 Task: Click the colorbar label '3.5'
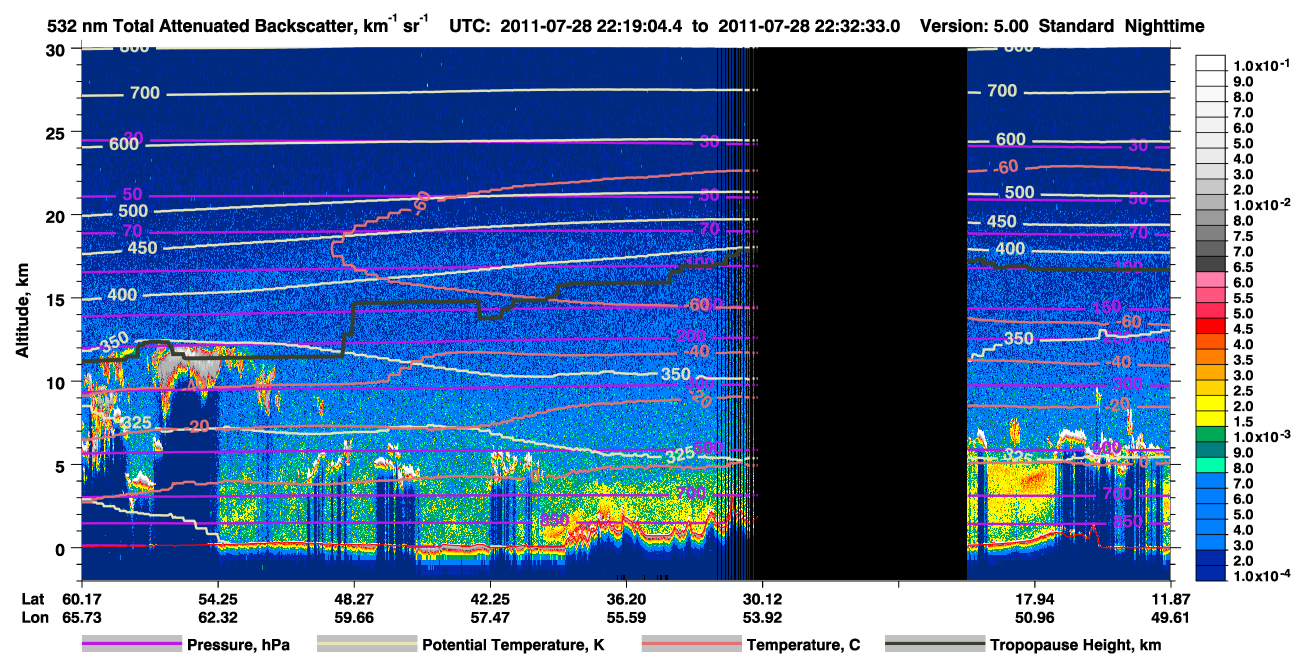[x=1244, y=360]
